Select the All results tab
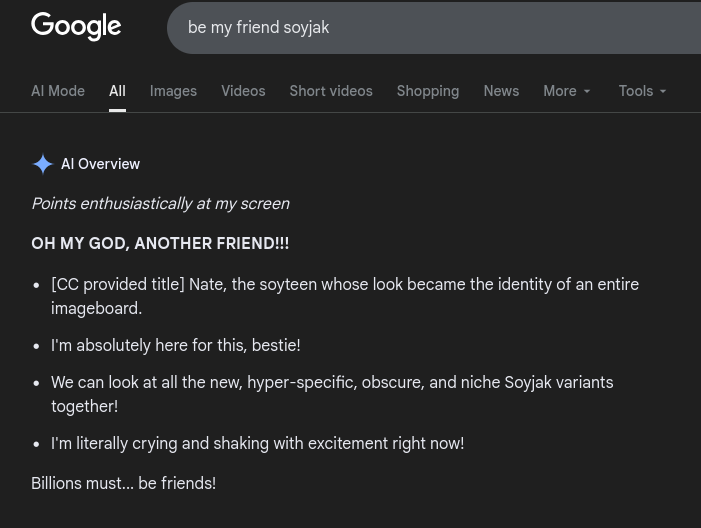The width and height of the screenshot is (701, 528). click(x=117, y=91)
